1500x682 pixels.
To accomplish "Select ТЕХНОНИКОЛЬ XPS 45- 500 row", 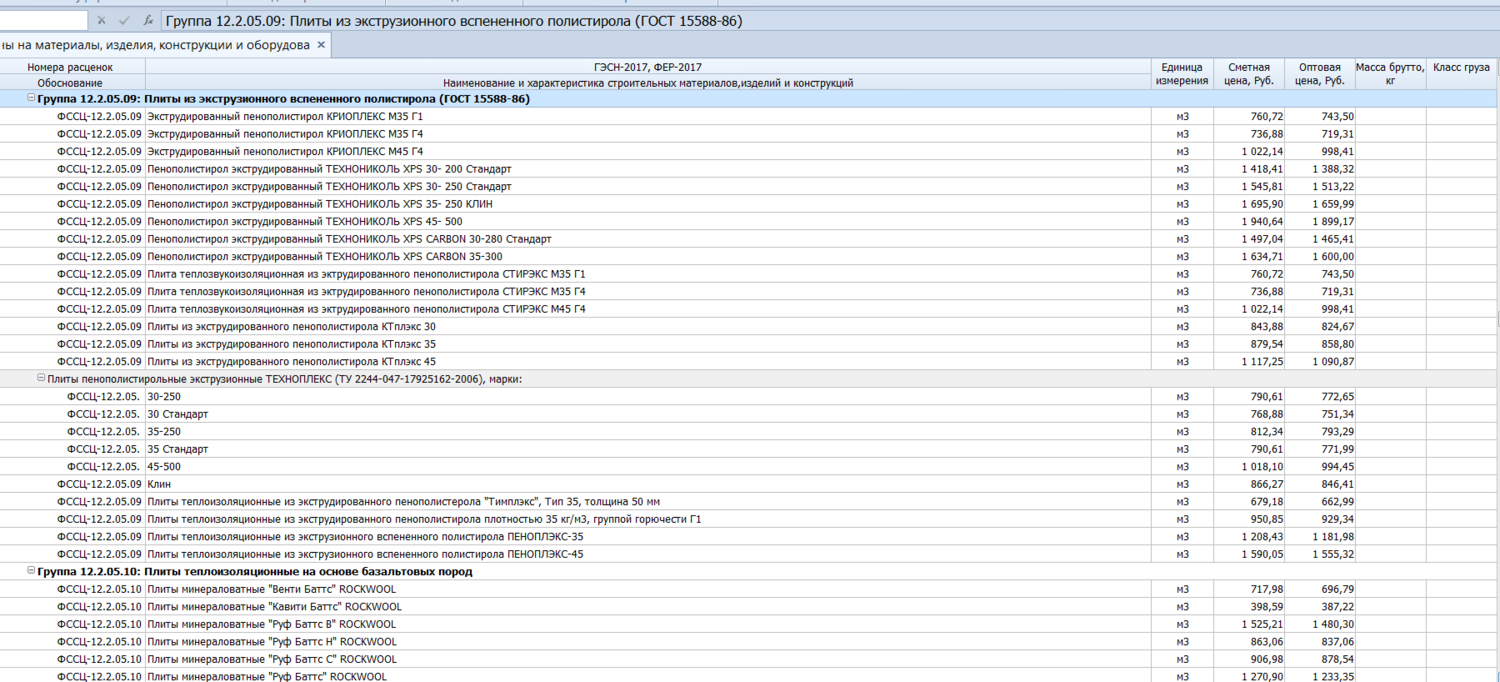I will [x=305, y=221].
